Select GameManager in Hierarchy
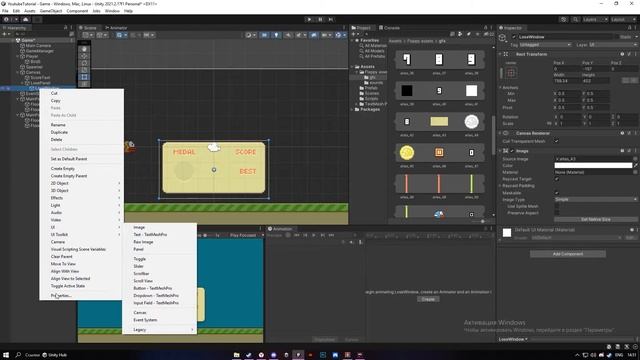The width and height of the screenshot is (640, 360). (40, 51)
